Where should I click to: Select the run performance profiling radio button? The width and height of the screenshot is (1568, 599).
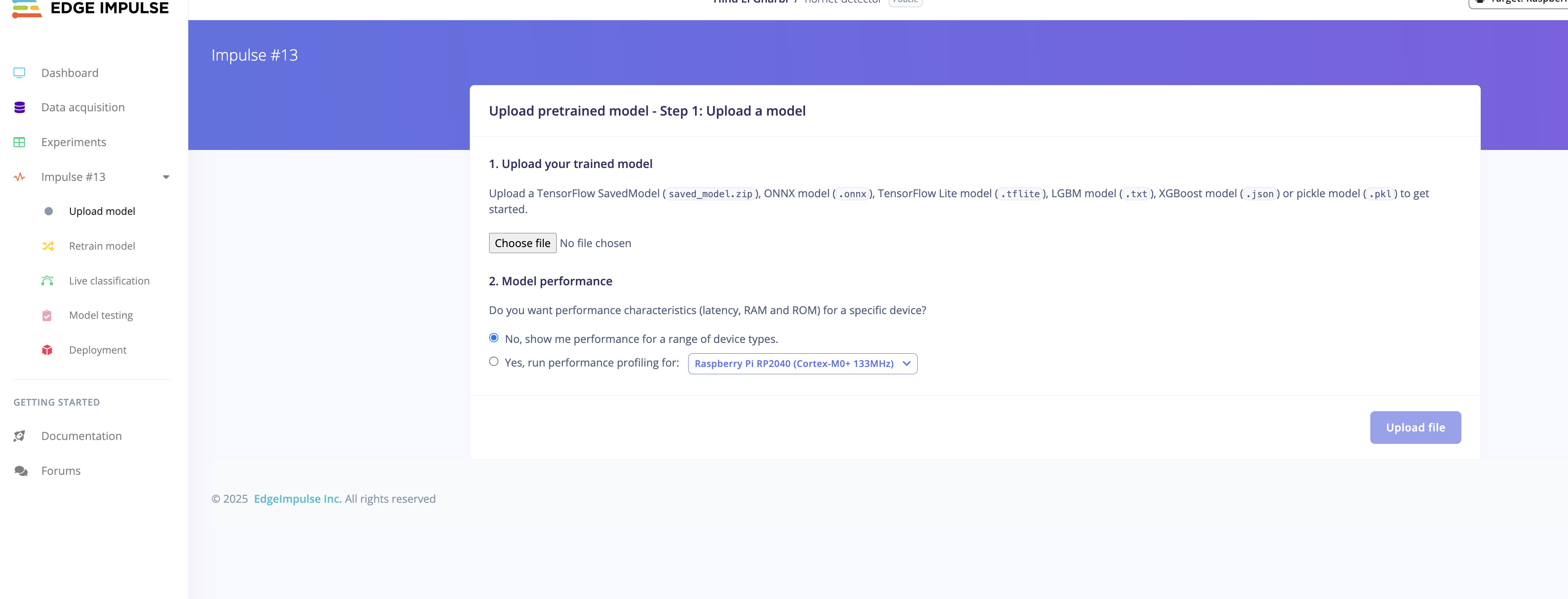coord(493,362)
